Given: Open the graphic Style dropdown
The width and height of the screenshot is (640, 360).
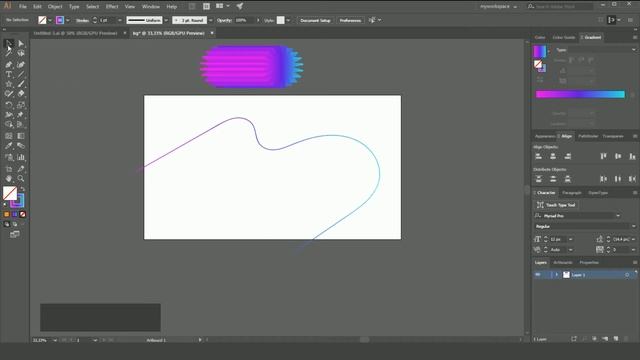Looking at the screenshot, I should [x=288, y=20].
